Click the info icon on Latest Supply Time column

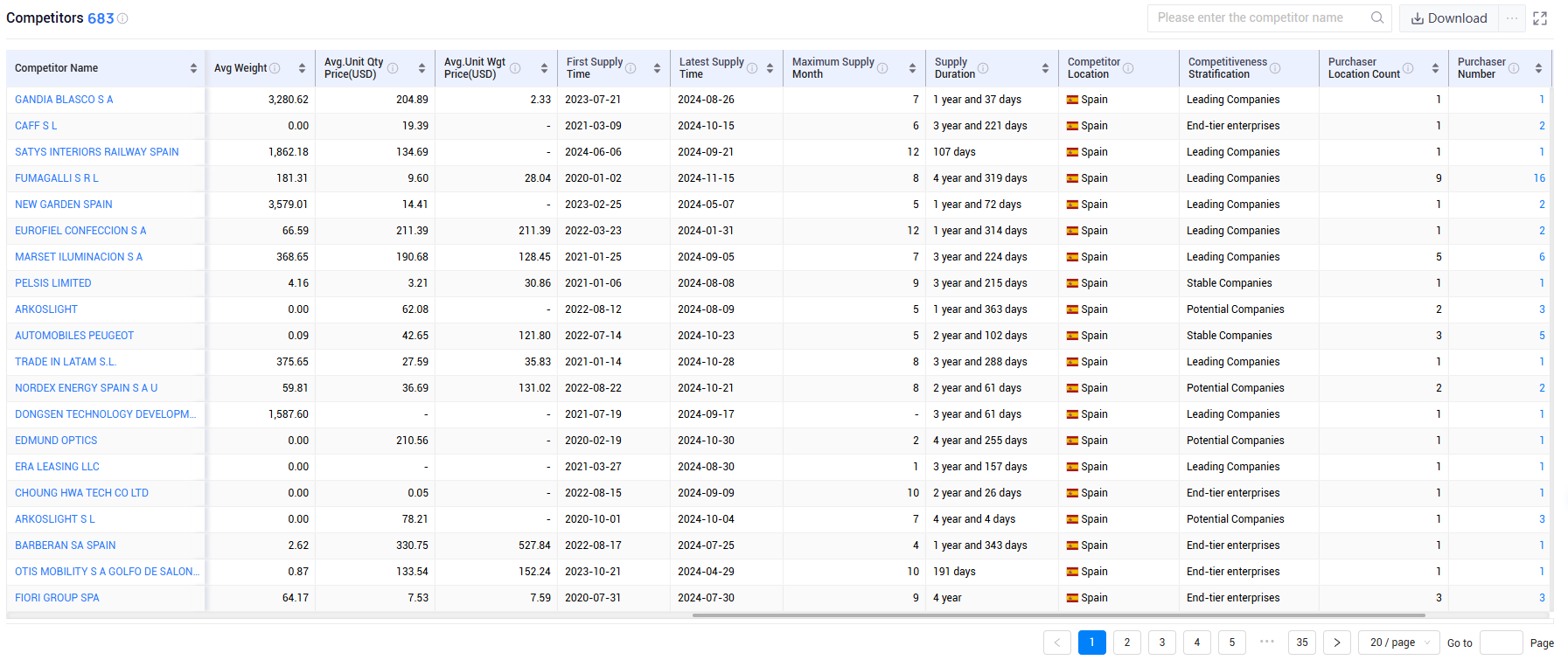click(752, 68)
